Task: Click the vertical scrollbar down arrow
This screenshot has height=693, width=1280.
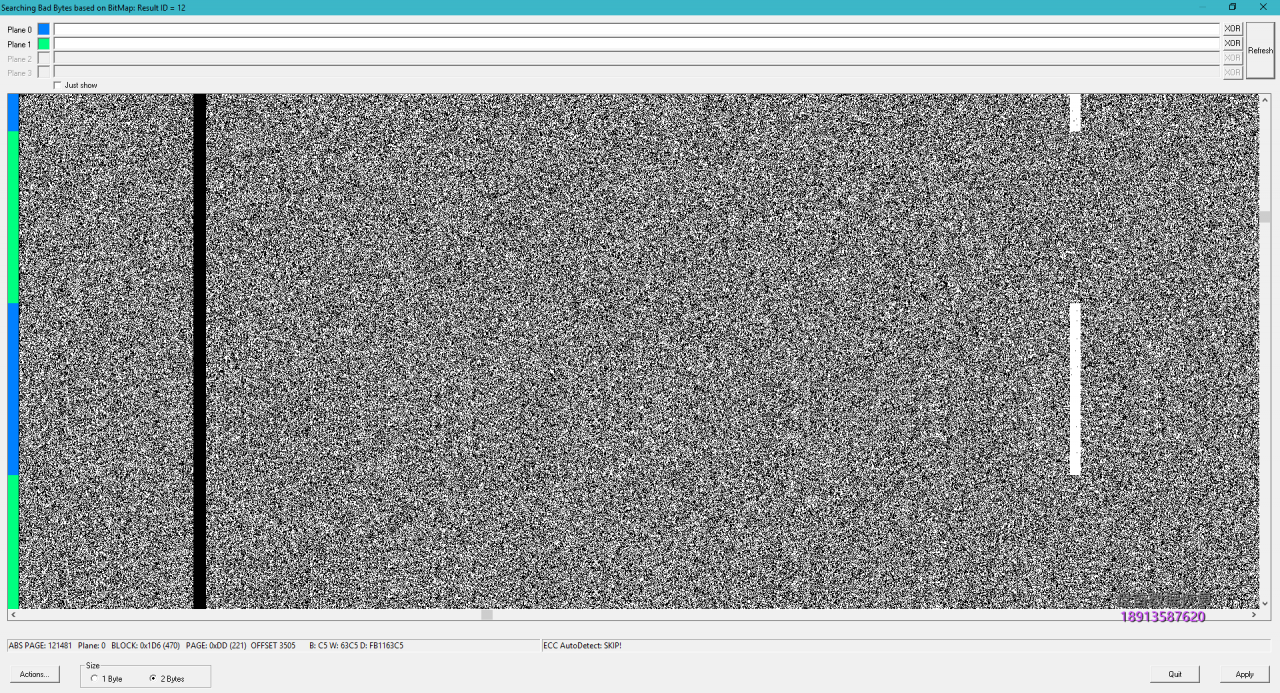Action: tap(1265, 604)
